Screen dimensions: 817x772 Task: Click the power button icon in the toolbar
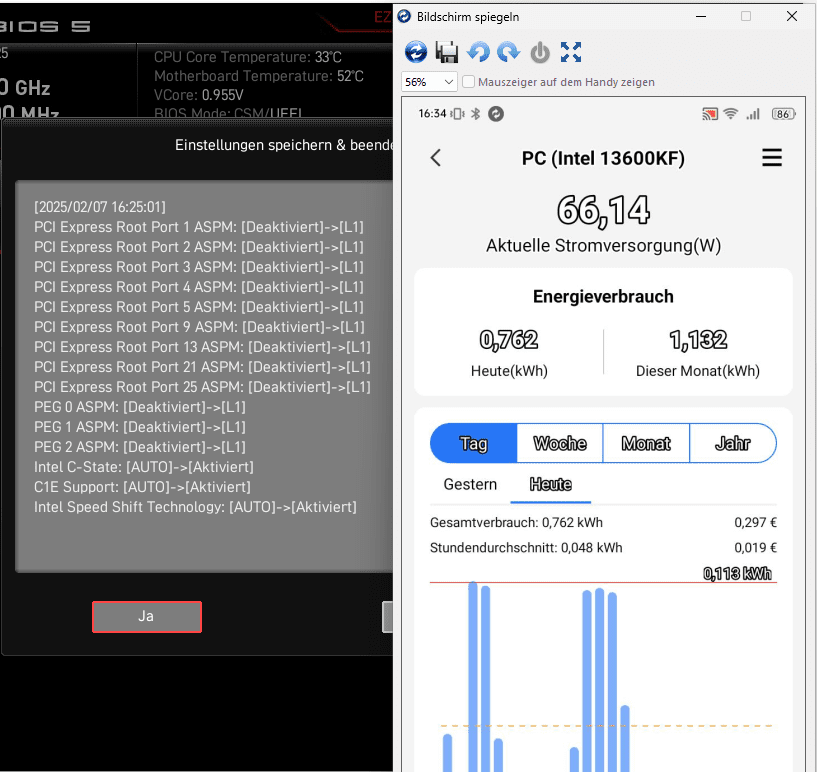540,53
